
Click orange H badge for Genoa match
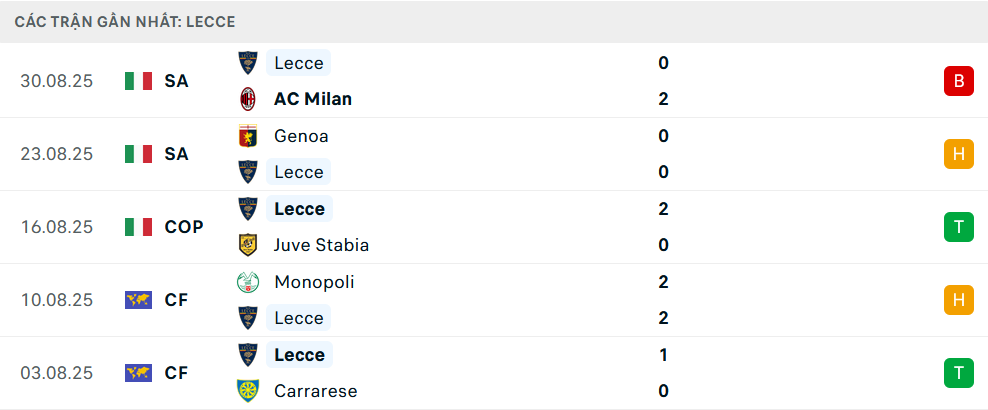958,154
